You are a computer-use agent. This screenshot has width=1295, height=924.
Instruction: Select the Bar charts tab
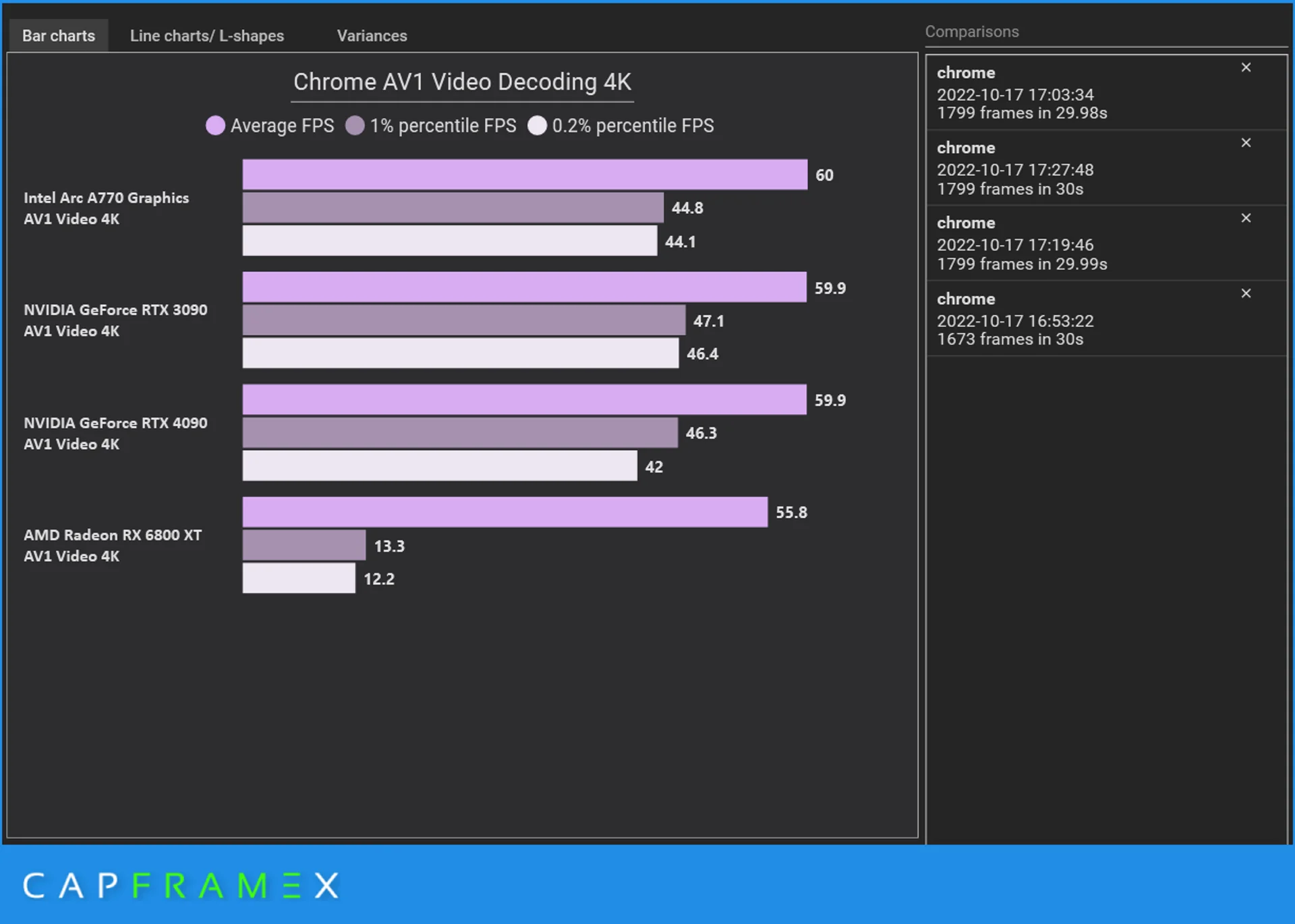pos(58,36)
